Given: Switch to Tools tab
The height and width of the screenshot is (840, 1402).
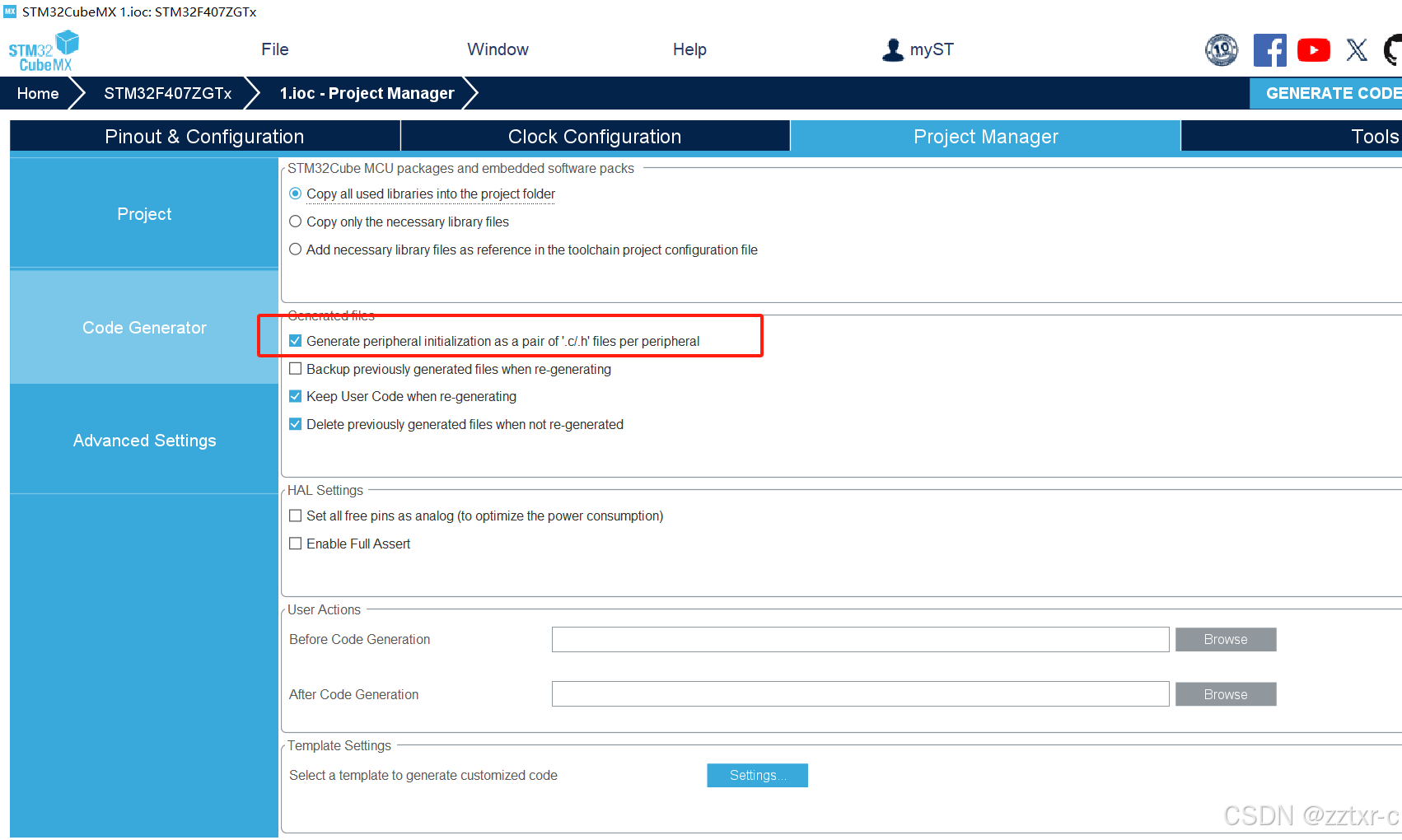Looking at the screenshot, I should click(x=1292, y=136).
